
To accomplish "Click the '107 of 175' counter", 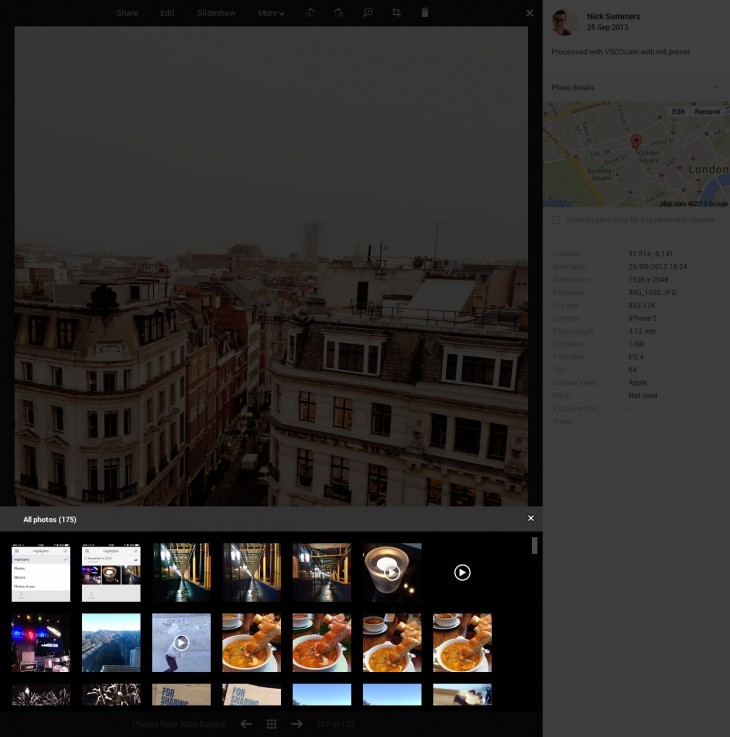I will click(x=336, y=724).
